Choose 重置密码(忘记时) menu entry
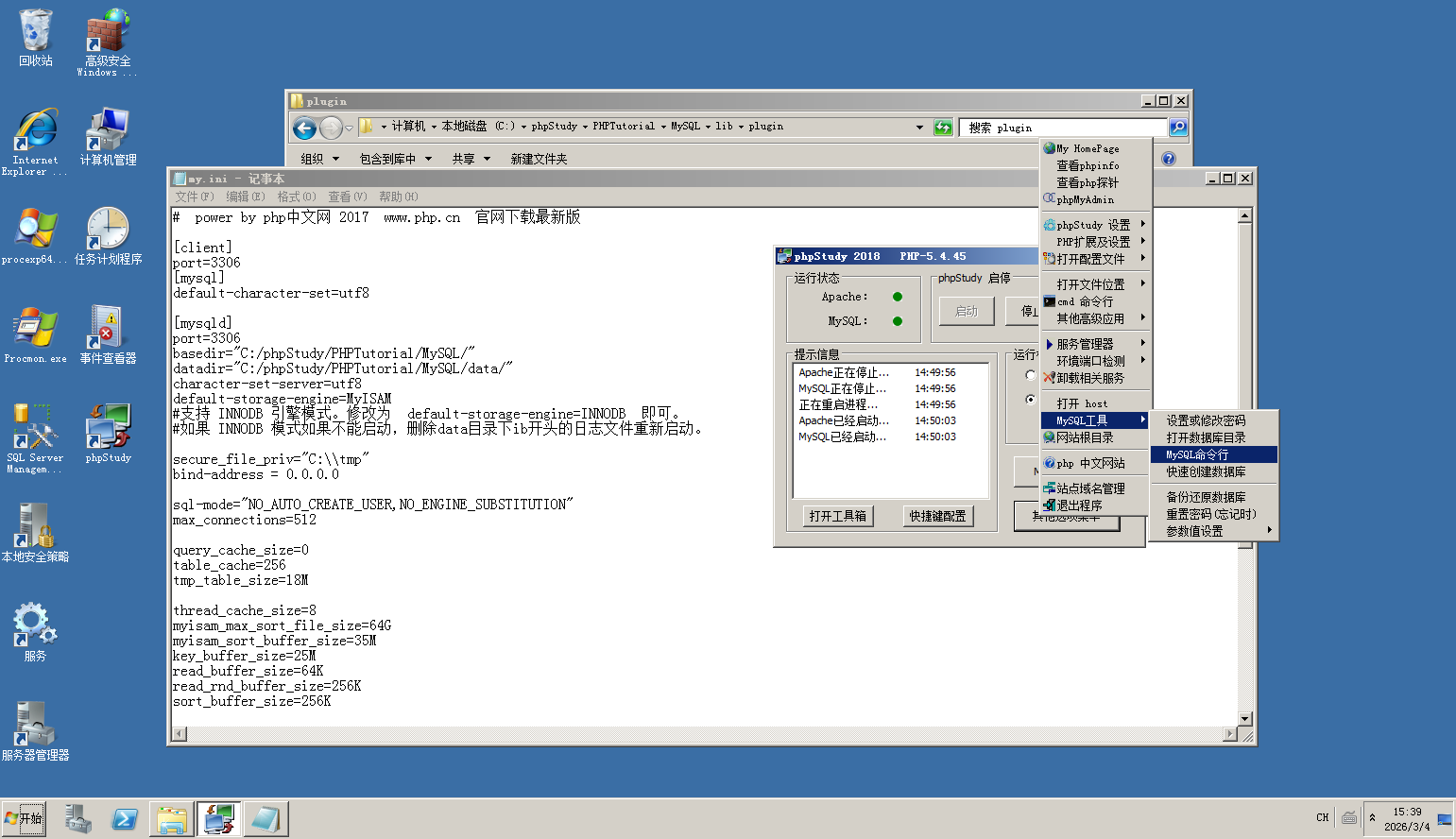Viewport: 1456px width, 839px height. pos(1214,514)
